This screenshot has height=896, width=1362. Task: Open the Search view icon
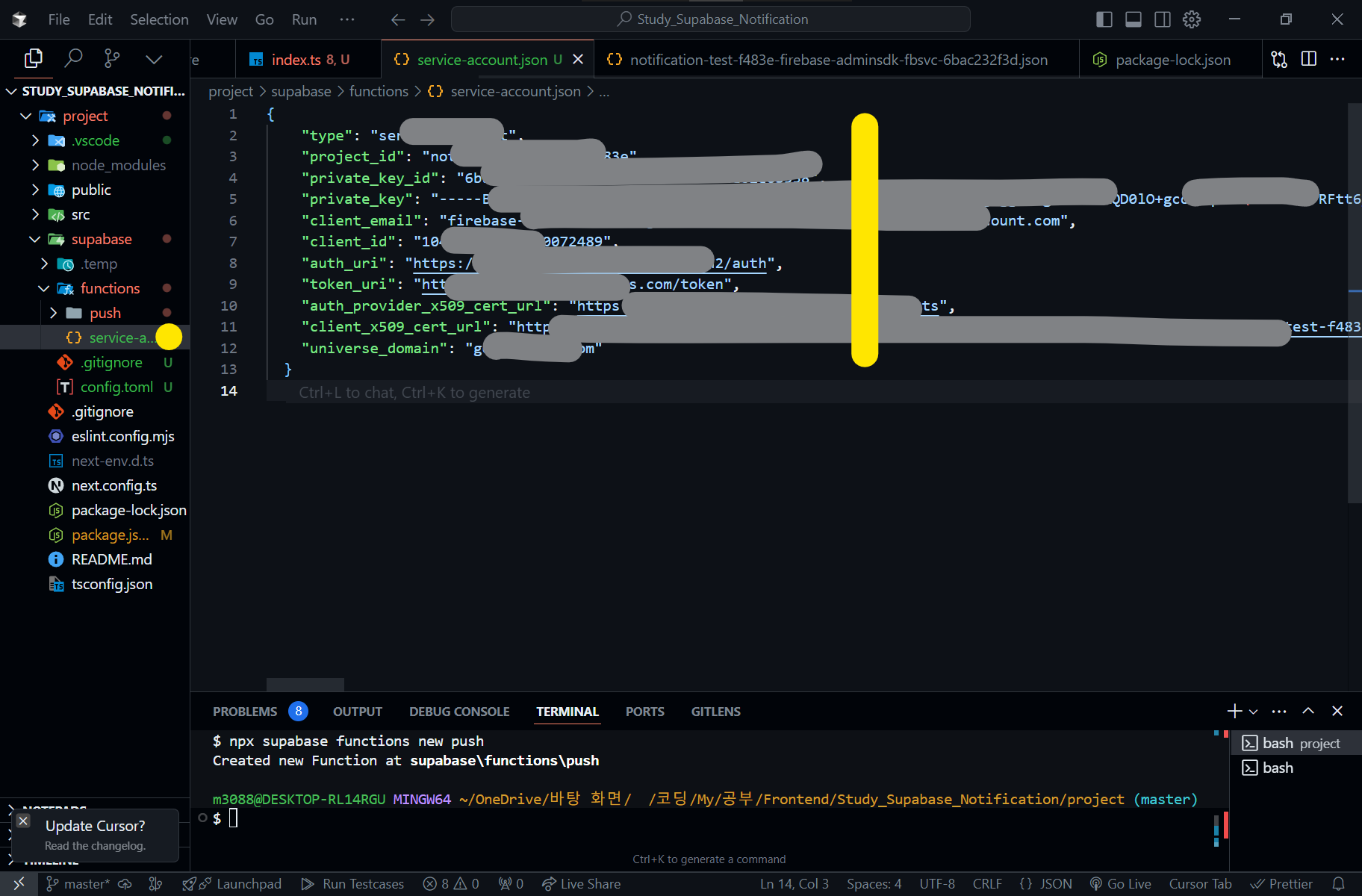73,58
